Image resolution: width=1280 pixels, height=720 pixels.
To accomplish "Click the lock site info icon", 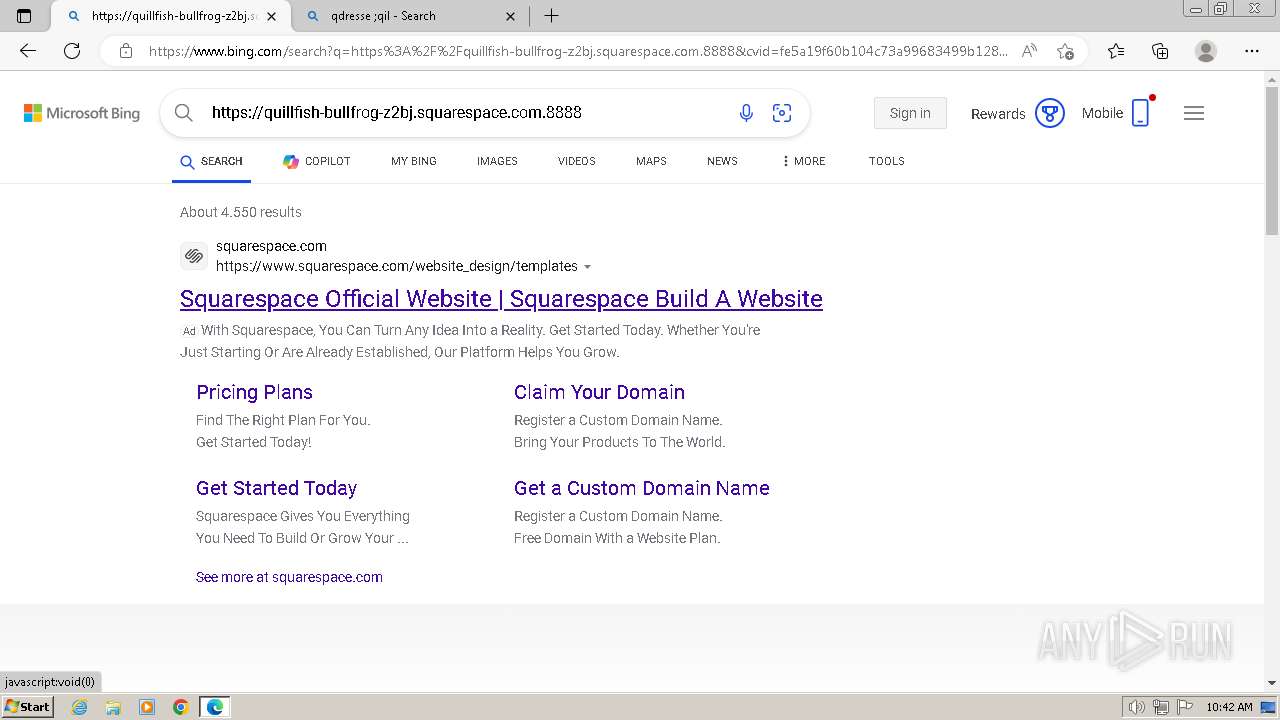I will click(126, 51).
